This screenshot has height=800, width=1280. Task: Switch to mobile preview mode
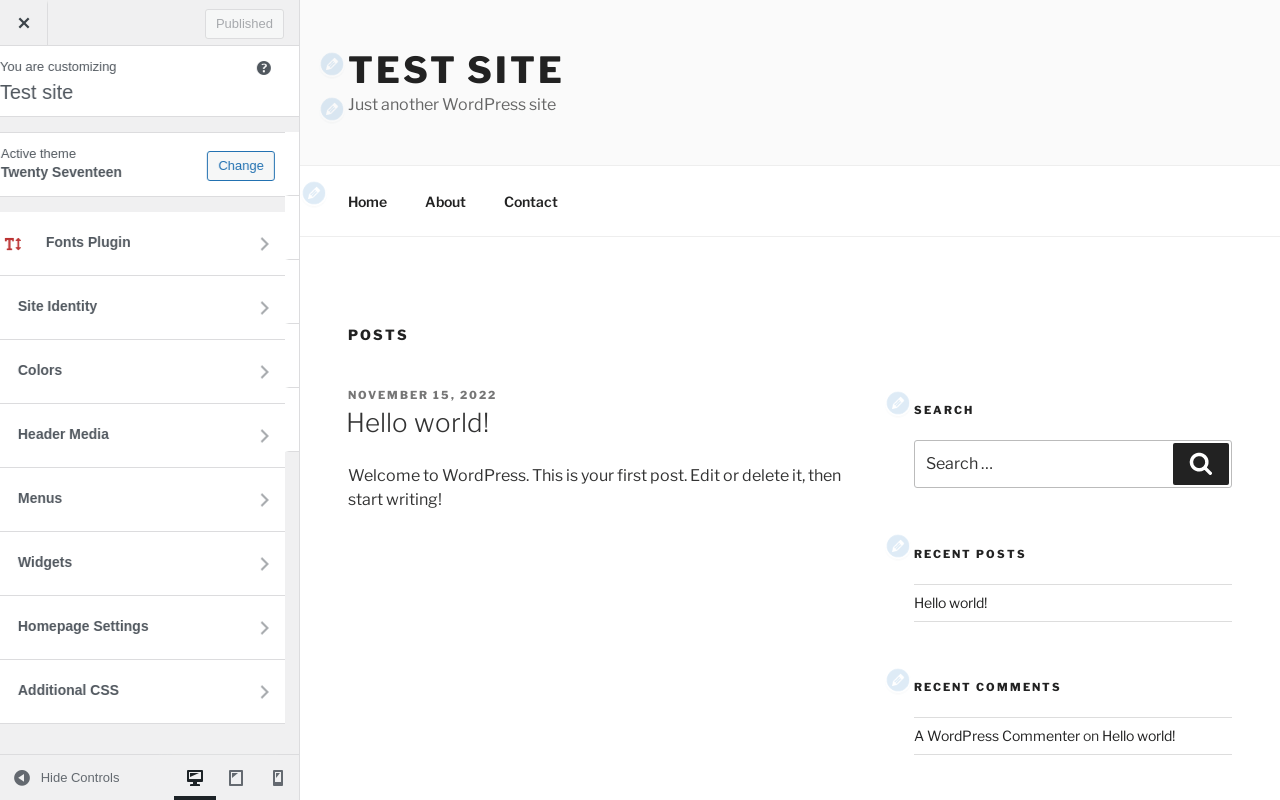tap(278, 778)
